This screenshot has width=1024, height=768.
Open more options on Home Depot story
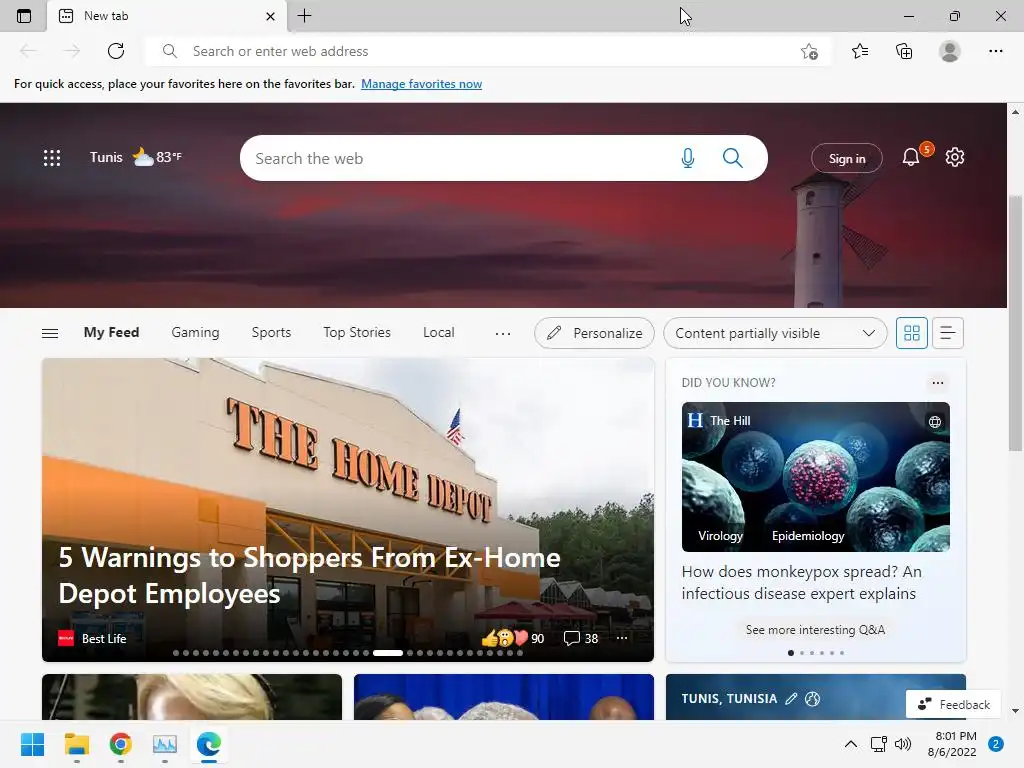(x=622, y=638)
